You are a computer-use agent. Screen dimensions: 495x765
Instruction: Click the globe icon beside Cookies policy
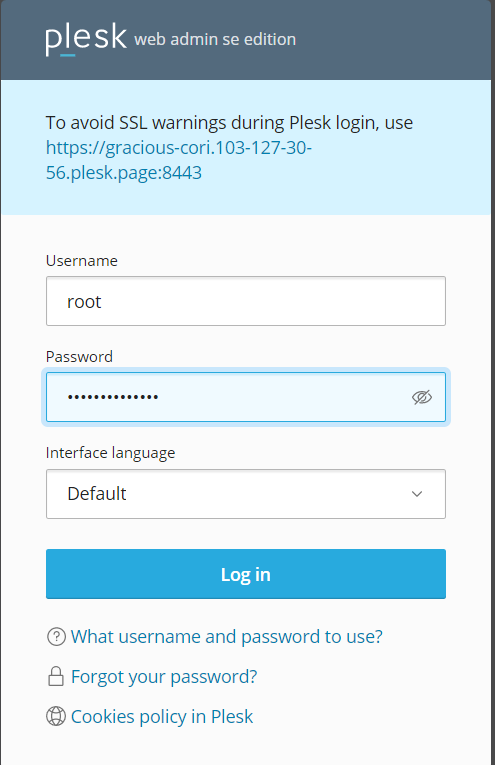click(56, 716)
